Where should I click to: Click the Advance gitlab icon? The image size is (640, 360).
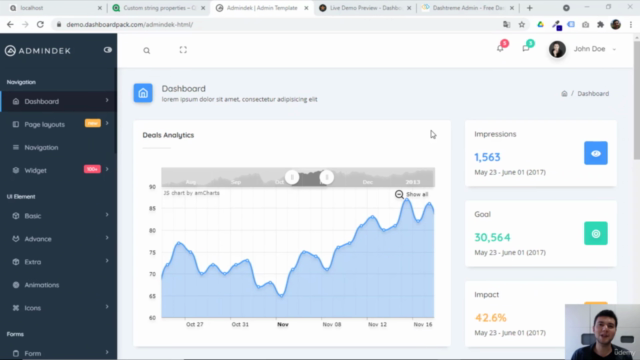16,239
